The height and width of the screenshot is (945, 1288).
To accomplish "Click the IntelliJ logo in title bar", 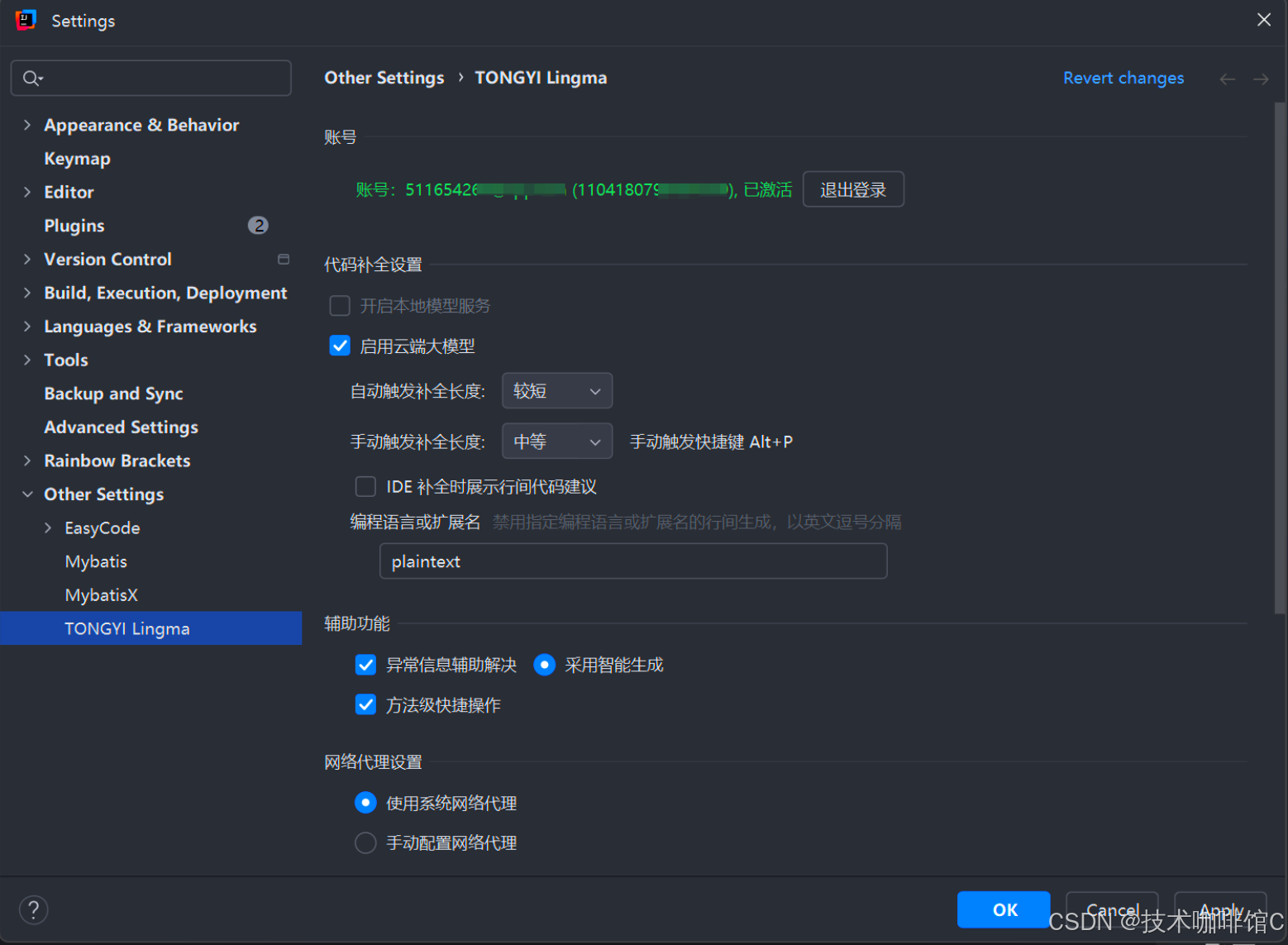I will pyautogui.click(x=26, y=20).
